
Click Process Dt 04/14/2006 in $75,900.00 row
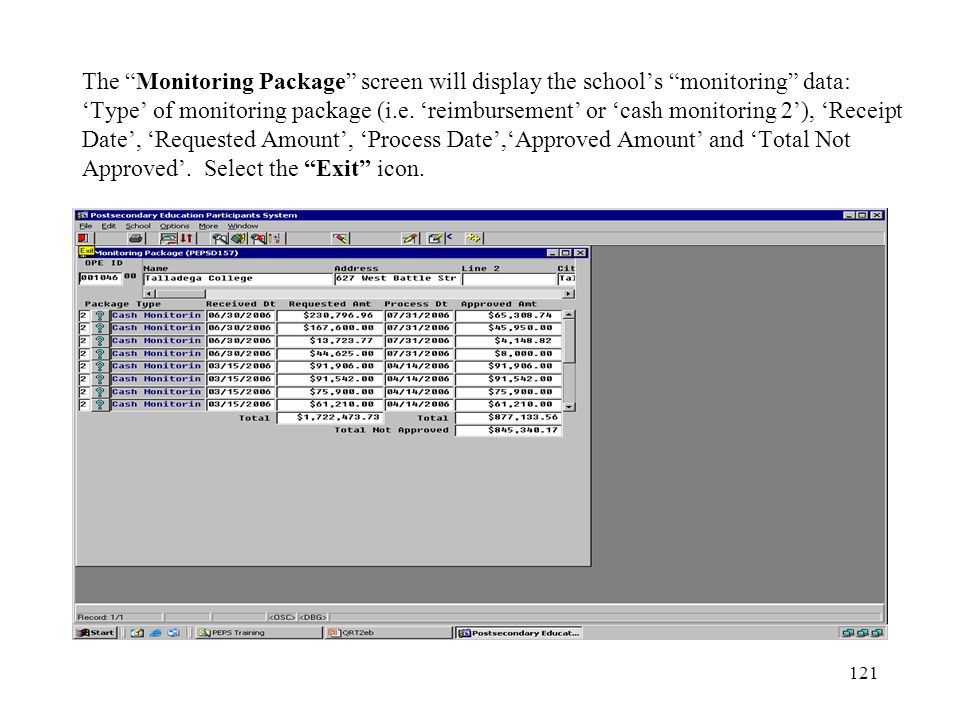point(419,392)
